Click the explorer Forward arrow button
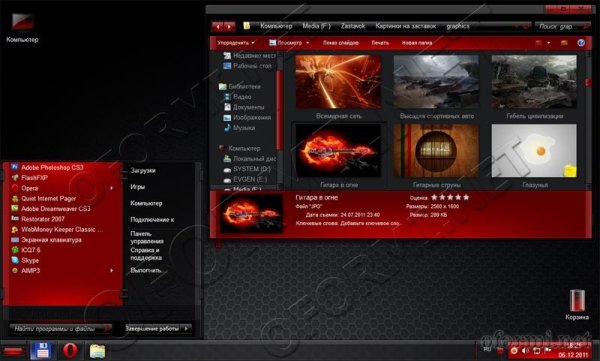This screenshot has height=361, width=600. [229, 26]
